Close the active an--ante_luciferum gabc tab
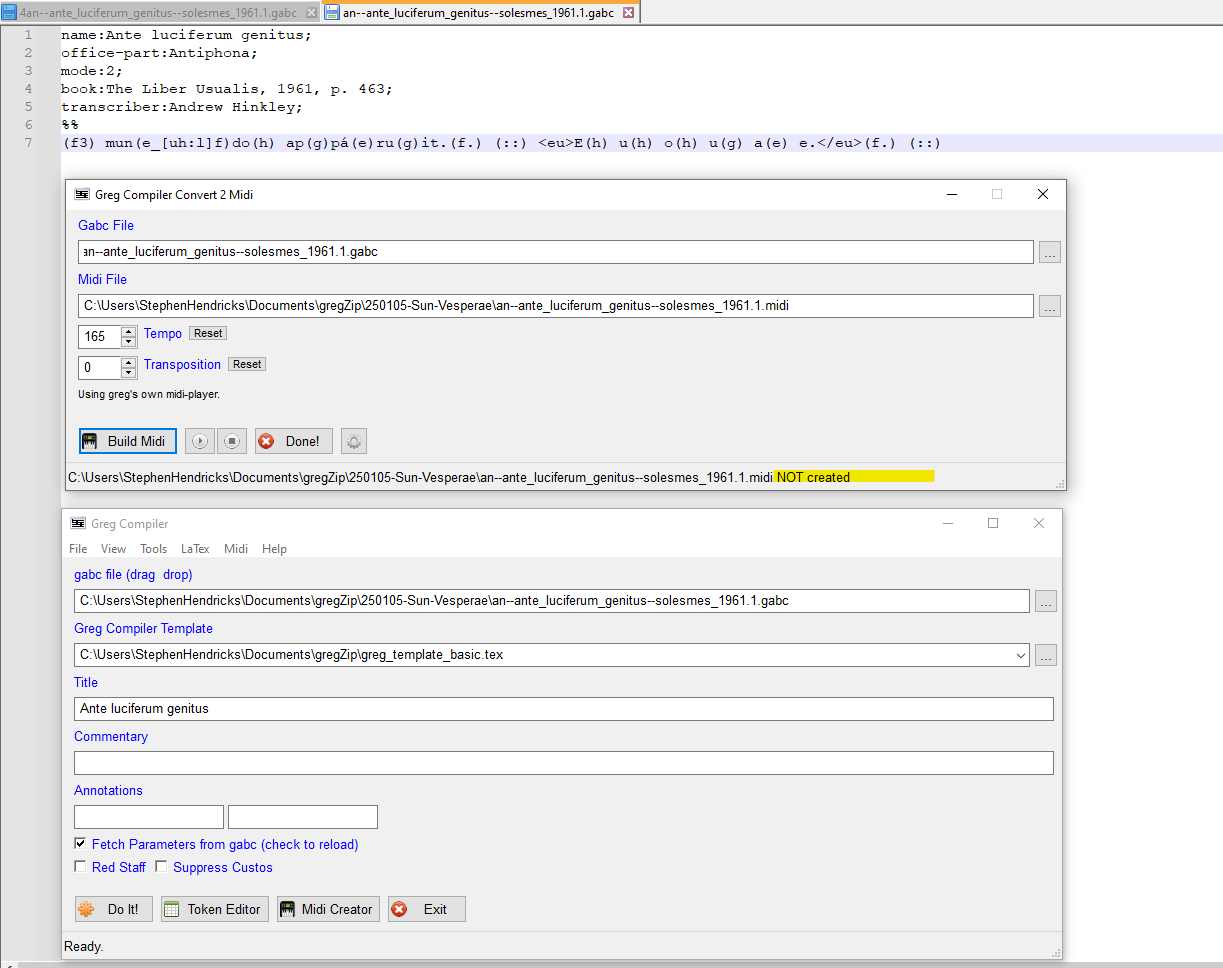Image resolution: width=1223 pixels, height=968 pixels. coord(628,13)
